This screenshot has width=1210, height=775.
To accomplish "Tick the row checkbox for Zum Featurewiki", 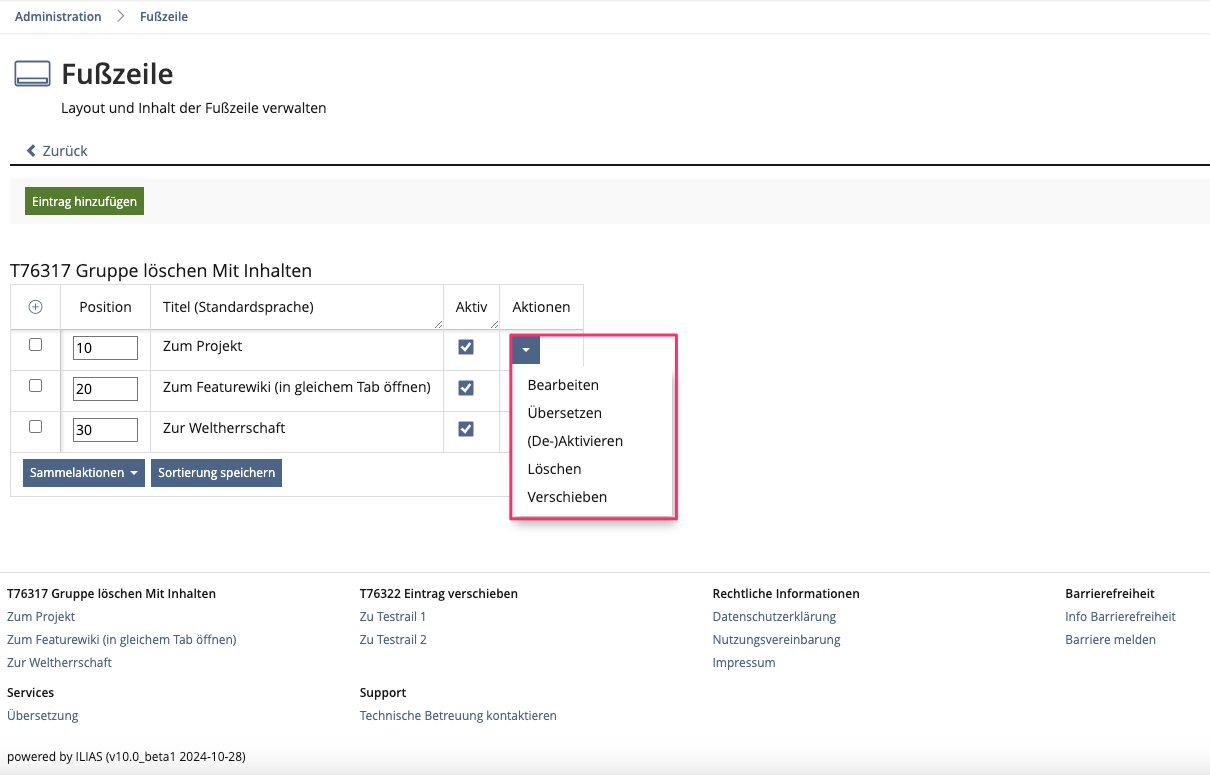I will 36,386.
